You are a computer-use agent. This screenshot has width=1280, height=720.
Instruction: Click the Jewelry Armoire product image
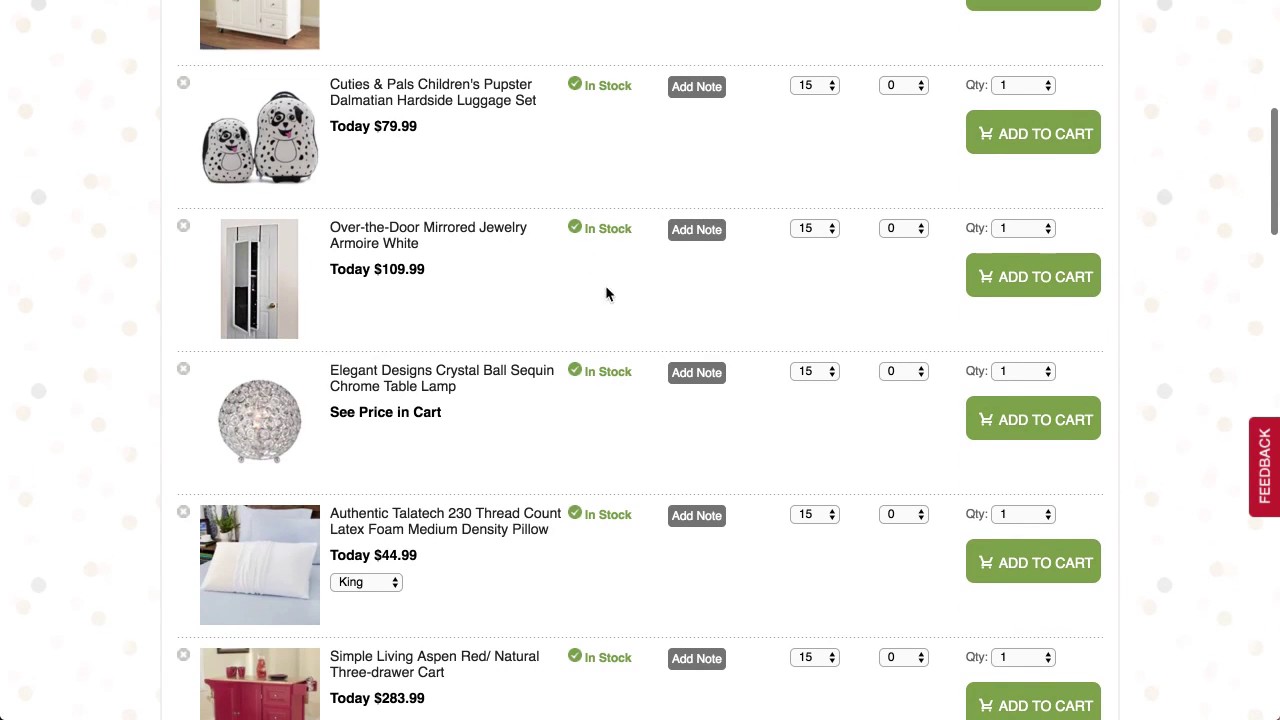click(259, 279)
